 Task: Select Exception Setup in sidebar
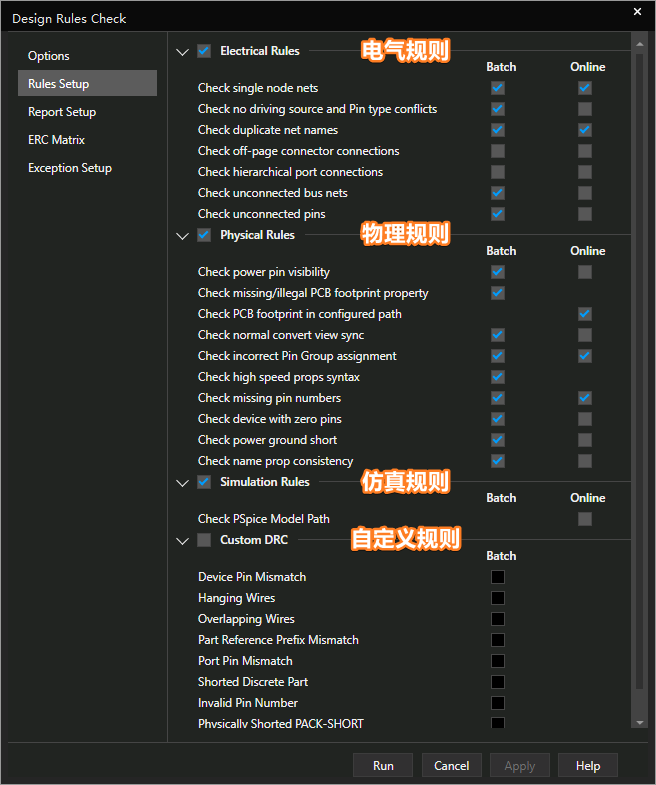70,168
